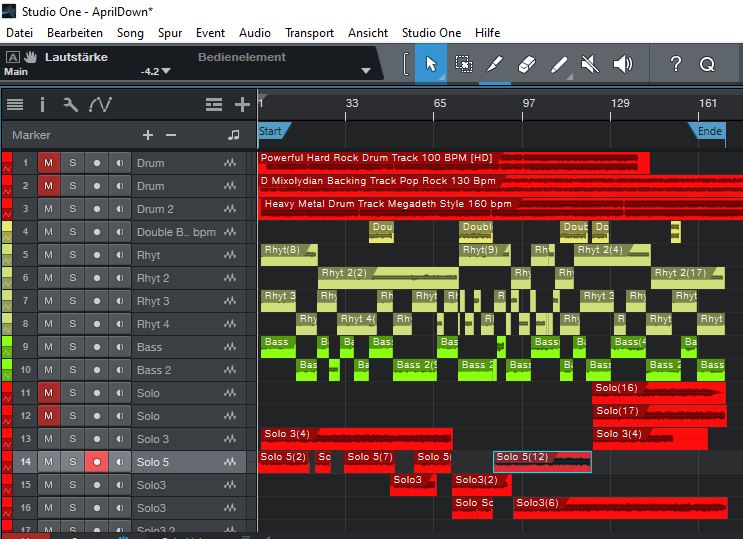The height and width of the screenshot is (539, 743).
Task: Open the track list icon
Action: tap(15, 104)
